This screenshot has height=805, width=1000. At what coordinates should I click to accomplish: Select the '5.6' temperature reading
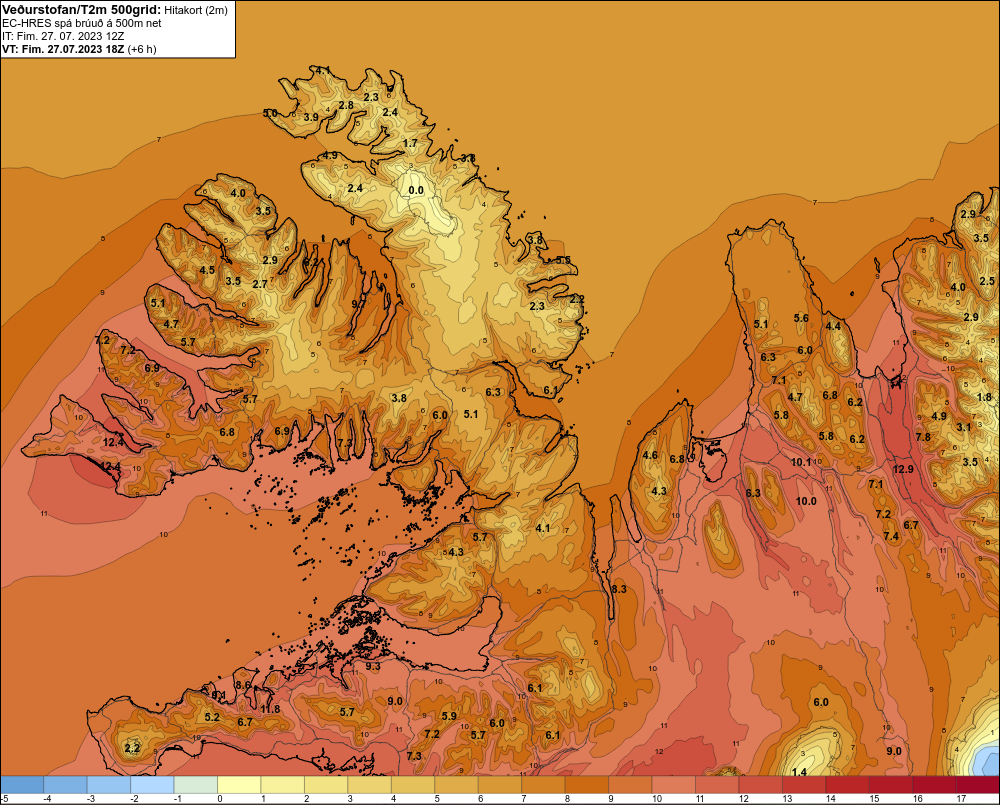(x=801, y=318)
